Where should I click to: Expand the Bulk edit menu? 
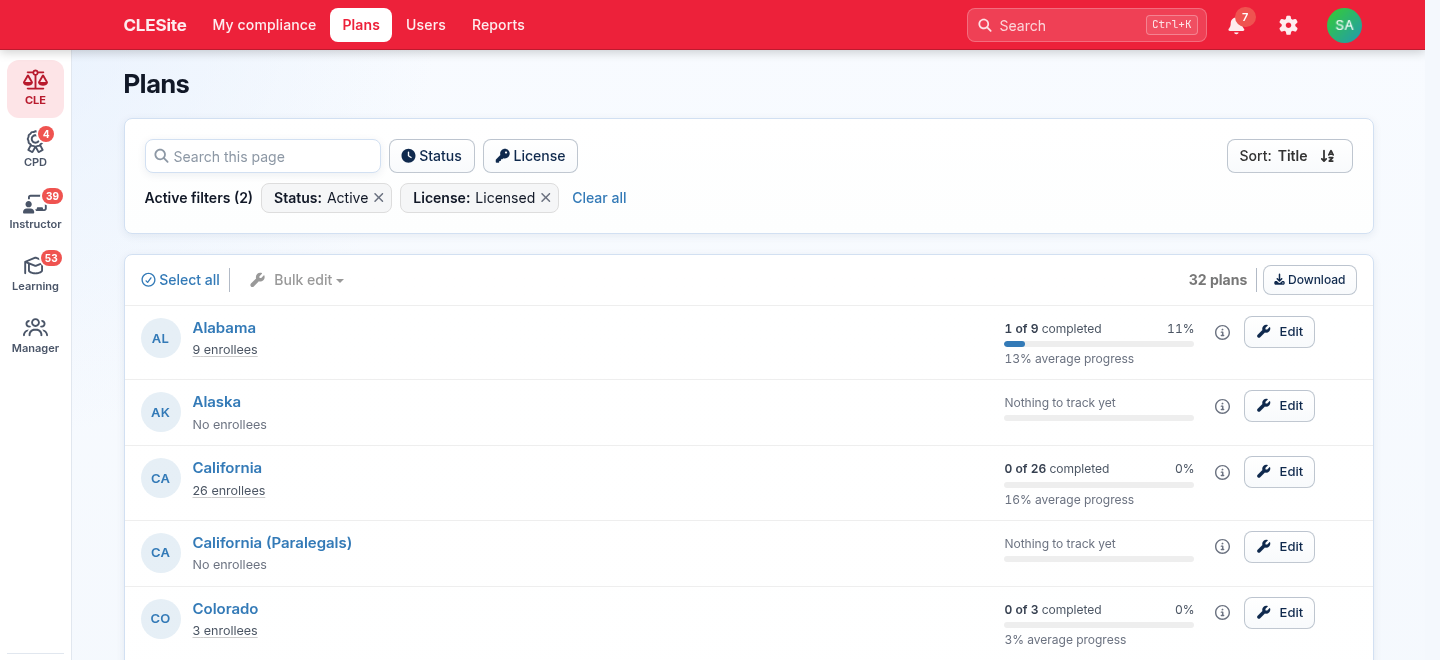tap(296, 280)
